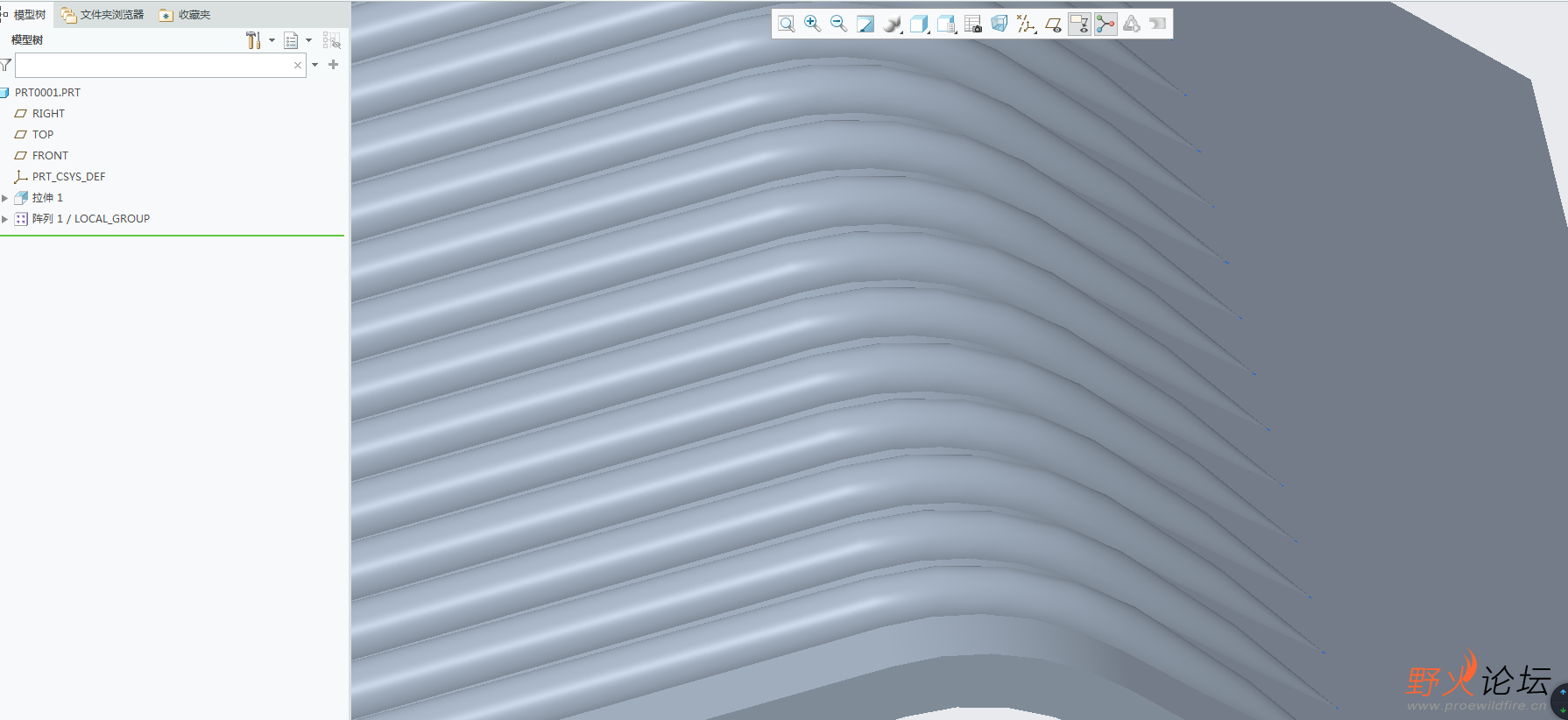Screen dimensions: 1568x720
Task: Switch to the 模型树 tab
Action: click(25, 15)
